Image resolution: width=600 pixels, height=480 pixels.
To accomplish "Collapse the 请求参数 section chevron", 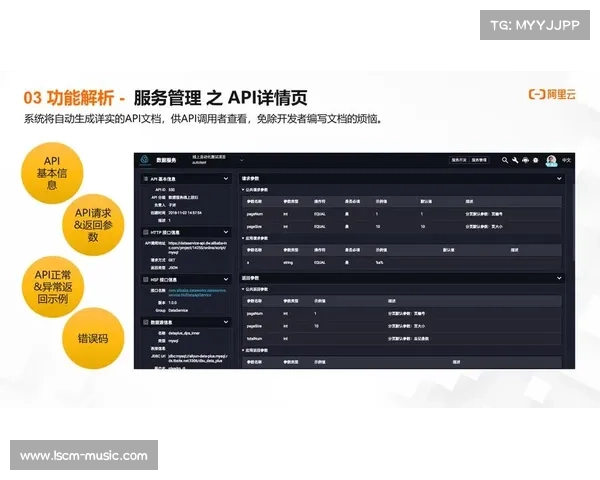I will (x=559, y=178).
